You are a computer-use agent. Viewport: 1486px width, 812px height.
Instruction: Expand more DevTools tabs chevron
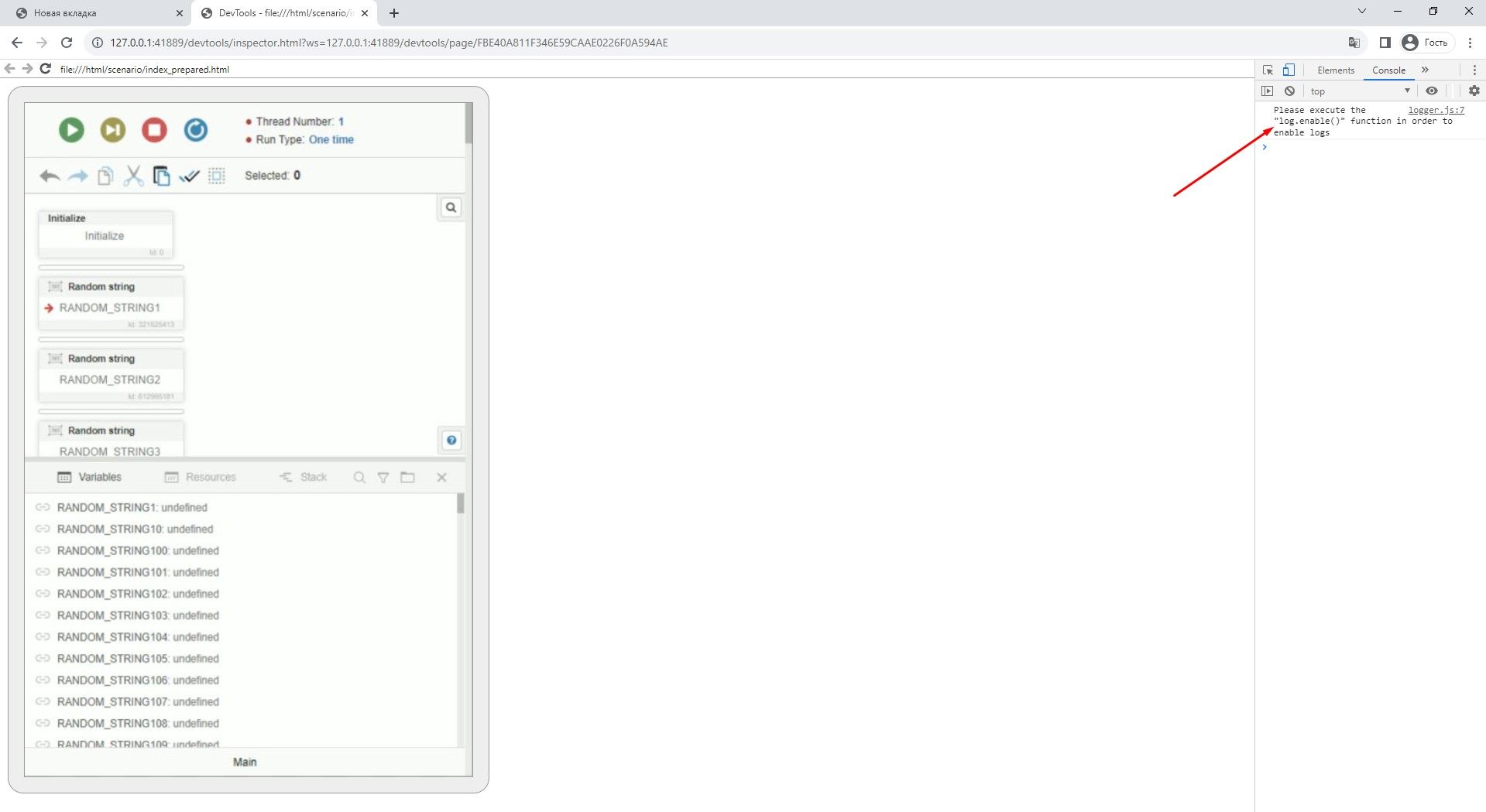coord(1425,70)
